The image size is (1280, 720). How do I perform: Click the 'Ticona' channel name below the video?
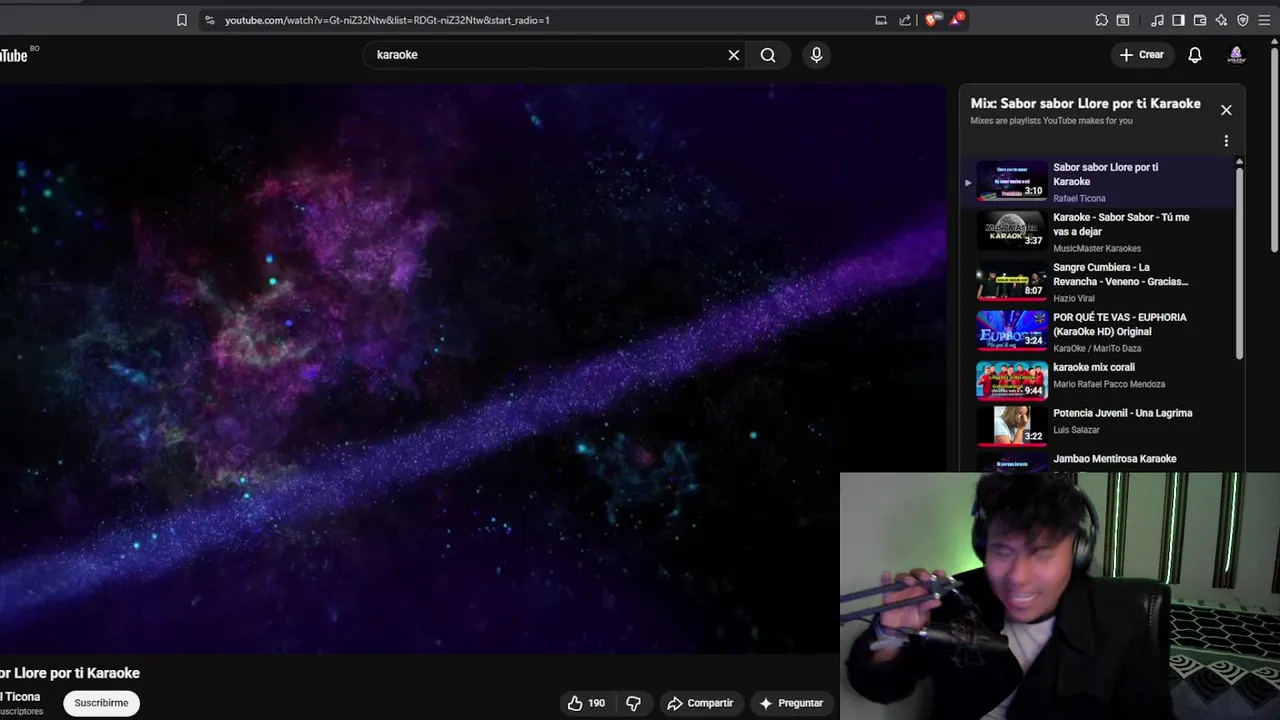point(20,697)
